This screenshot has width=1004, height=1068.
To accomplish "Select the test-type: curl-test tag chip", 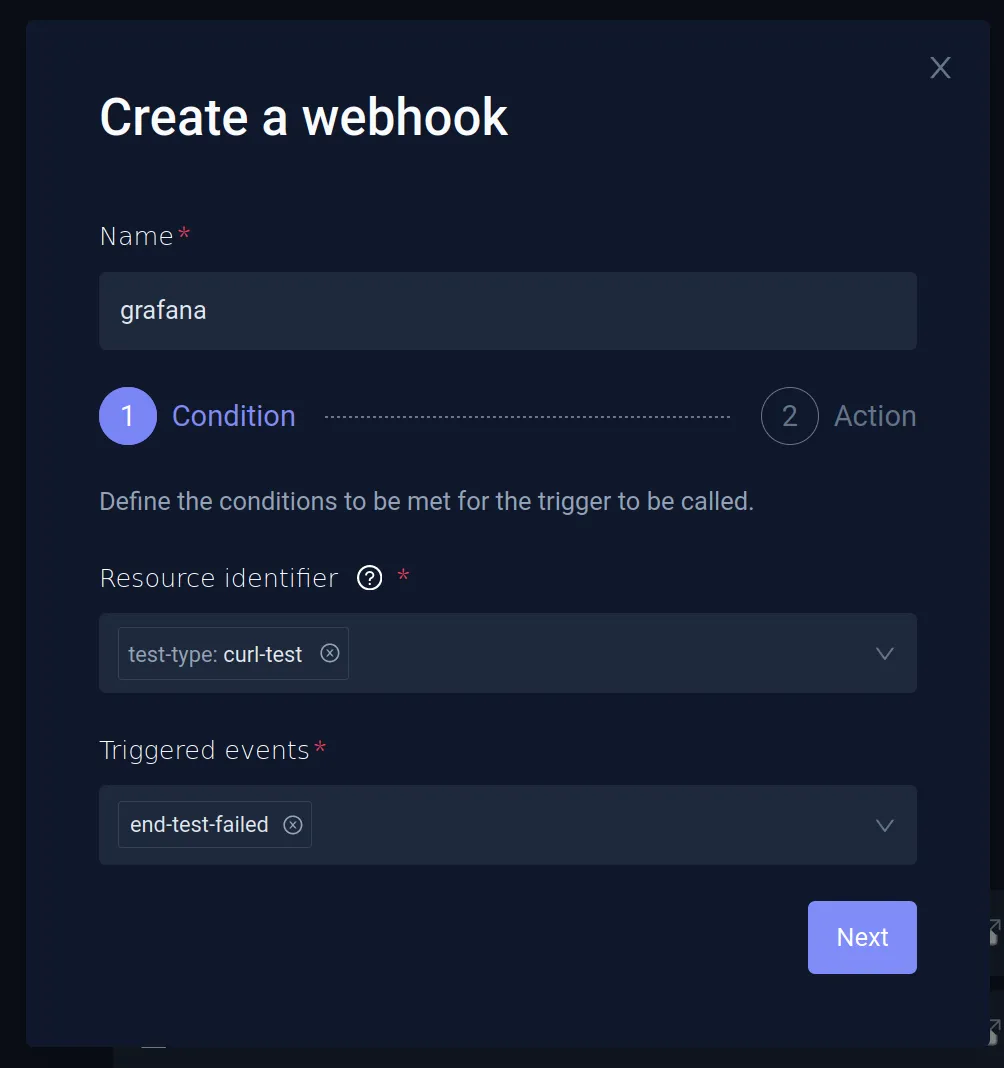I will pyautogui.click(x=215, y=653).
